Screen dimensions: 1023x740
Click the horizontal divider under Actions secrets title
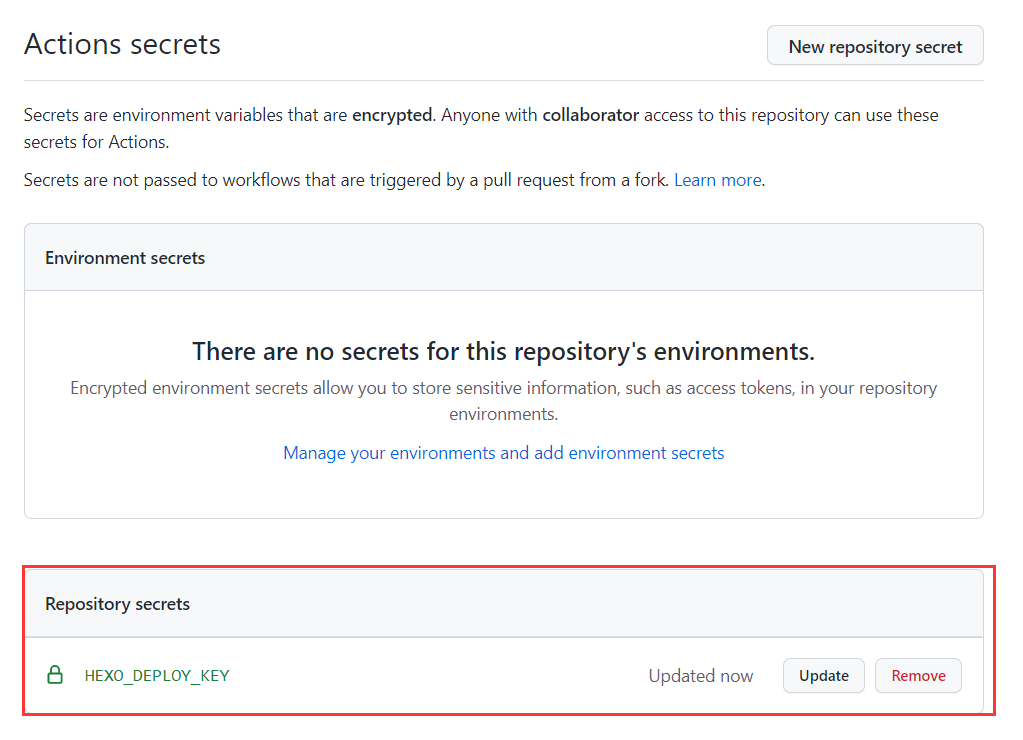(503, 80)
